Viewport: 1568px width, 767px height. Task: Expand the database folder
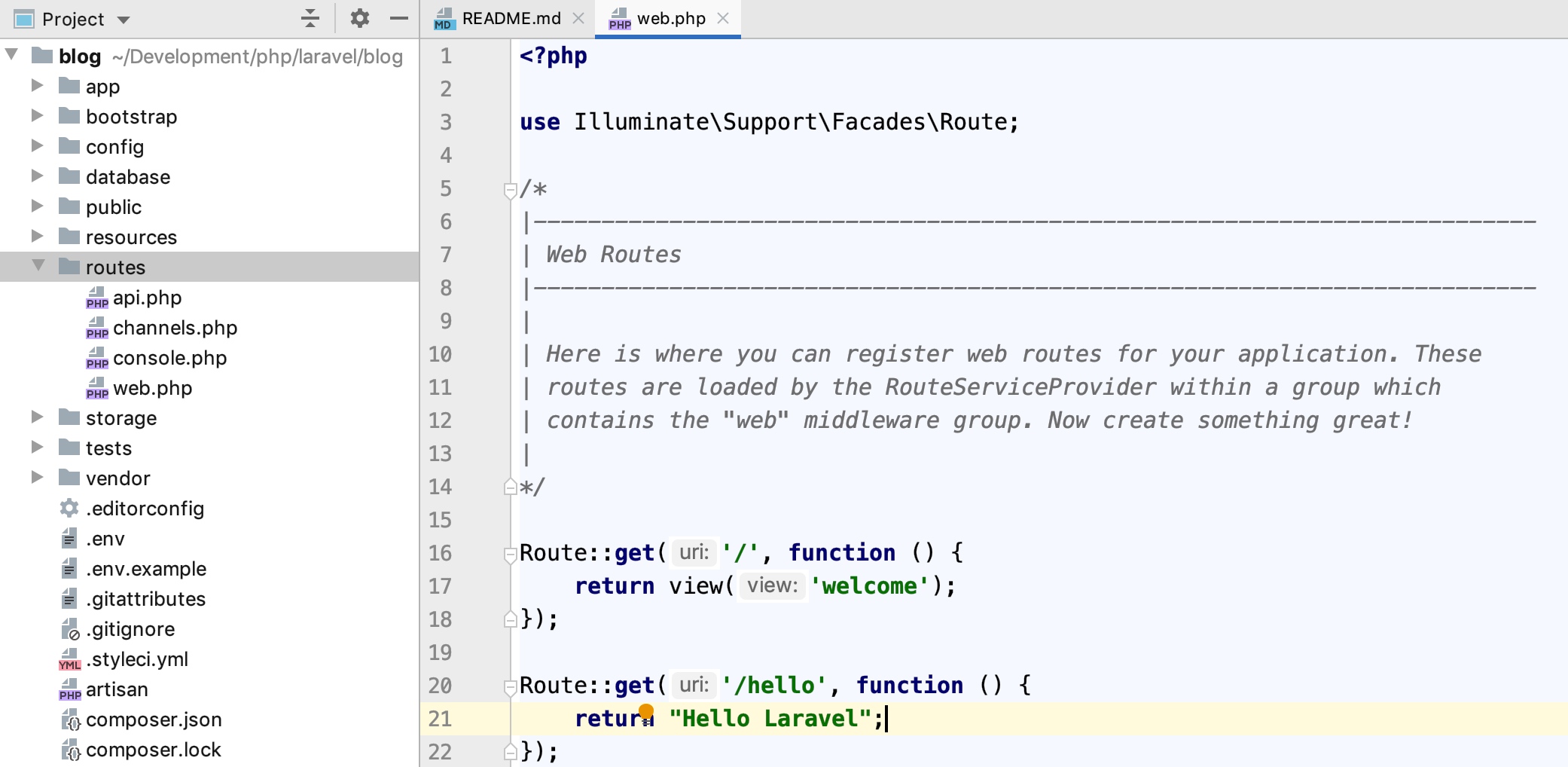pyautogui.click(x=37, y=176)
